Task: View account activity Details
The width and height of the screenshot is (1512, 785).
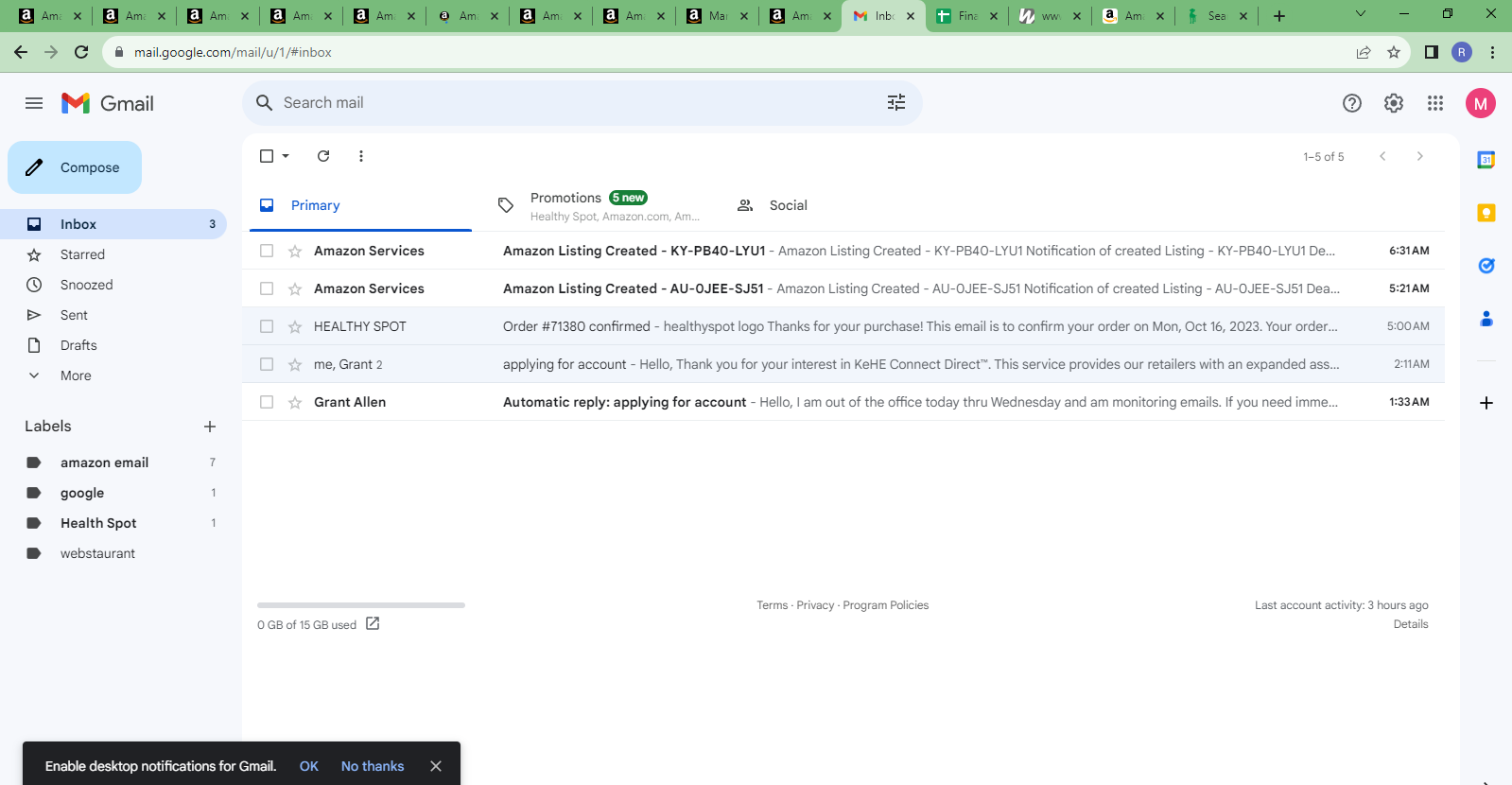Action: pyautogui.click(x=1411, y=624)
